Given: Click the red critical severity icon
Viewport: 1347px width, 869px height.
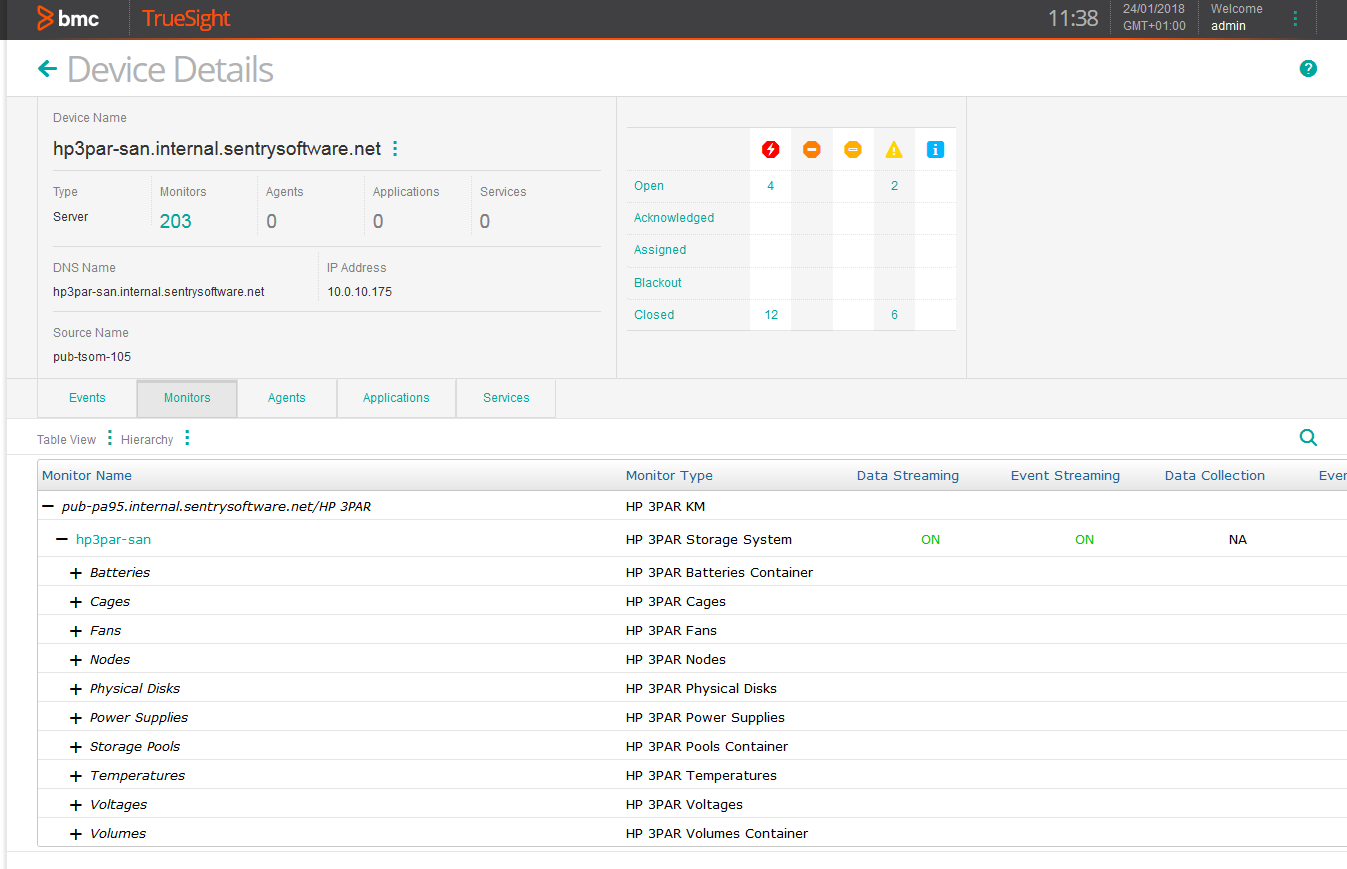Looking at the screenshot, I should tap(770, 149).
